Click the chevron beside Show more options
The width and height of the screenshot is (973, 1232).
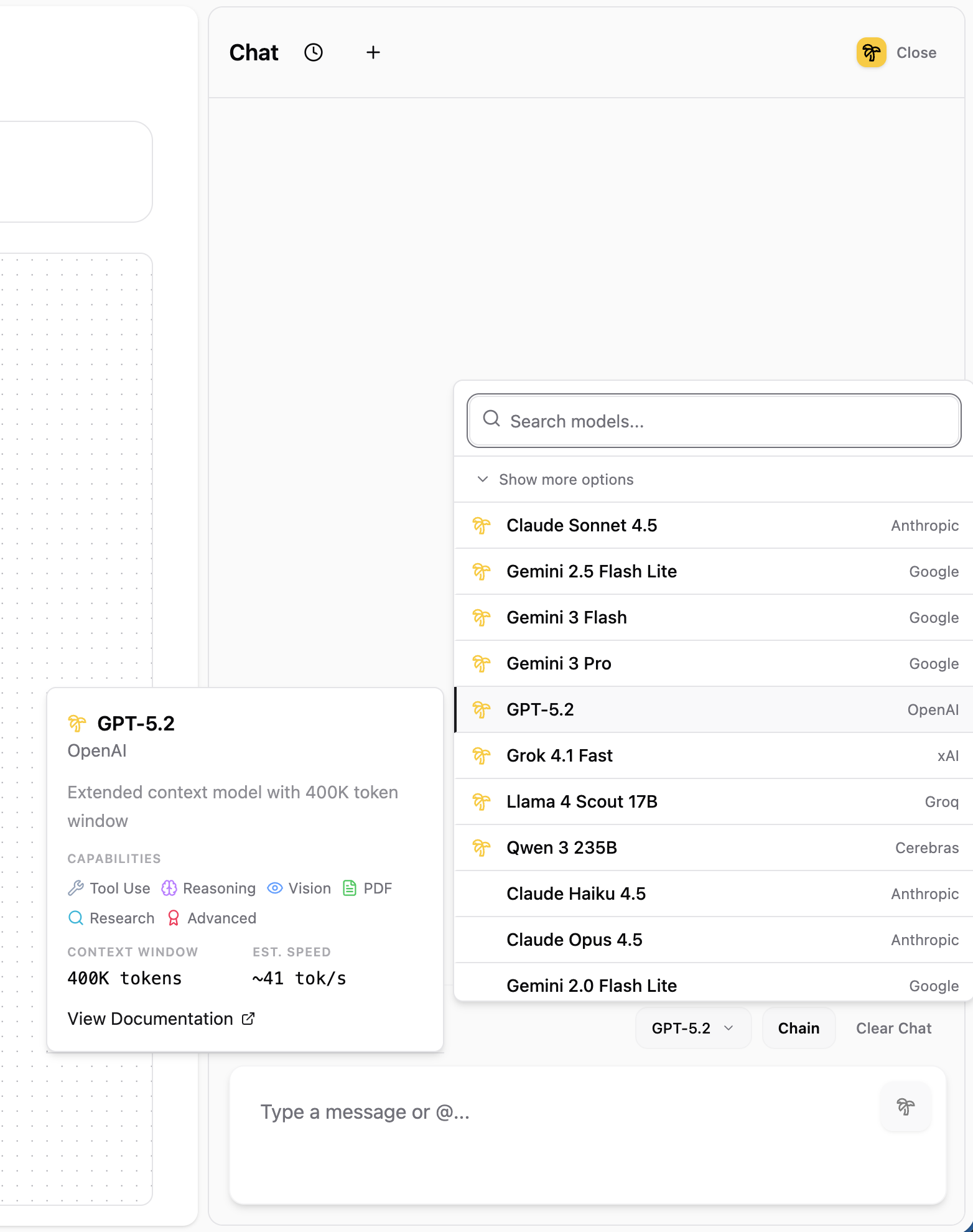click(482, 479)
